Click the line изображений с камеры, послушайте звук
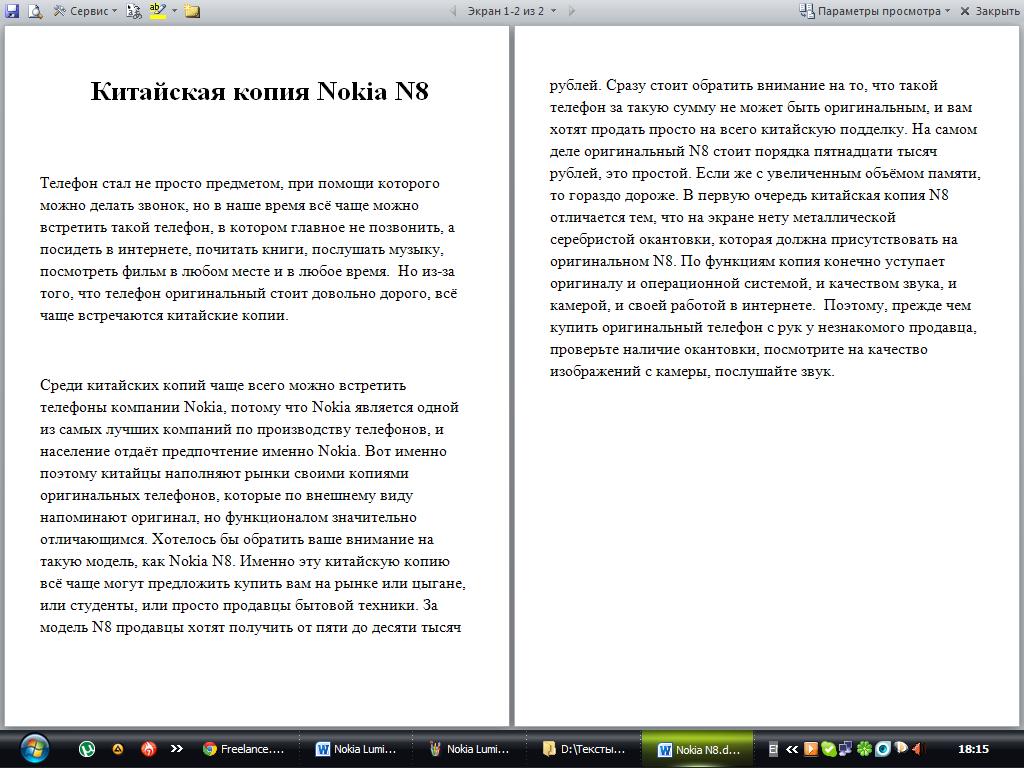Image resolution: width=1024 pixels, height=768 pixels. coord(692,371)
